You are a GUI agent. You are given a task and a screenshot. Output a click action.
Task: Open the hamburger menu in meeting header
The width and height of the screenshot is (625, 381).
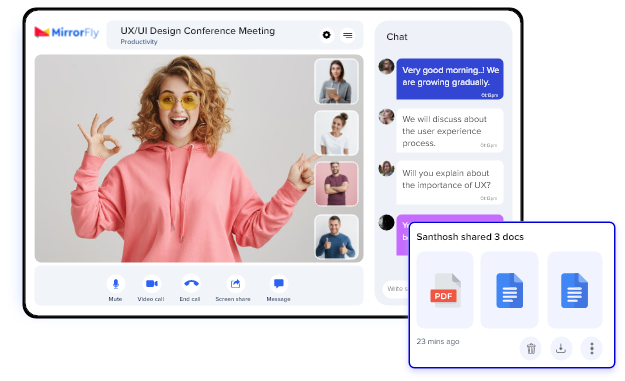(x=348, y=35)
